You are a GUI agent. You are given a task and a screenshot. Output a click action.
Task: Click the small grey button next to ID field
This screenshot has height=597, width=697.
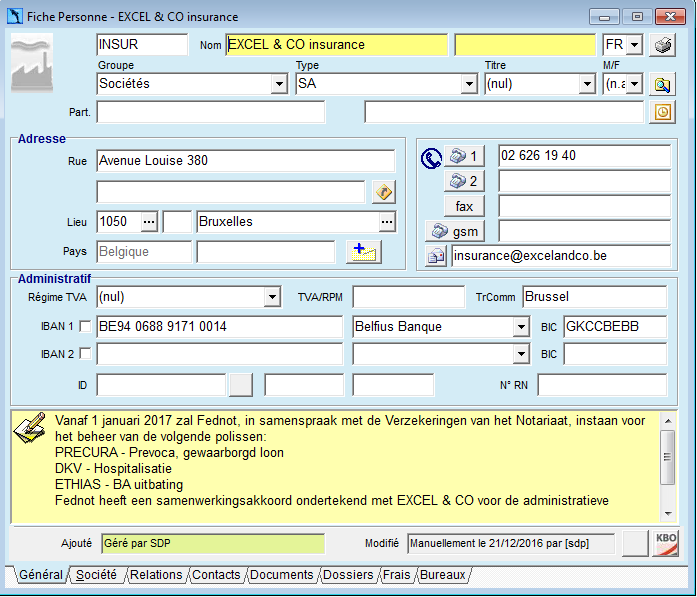pyautogui.click(x=240, y=385)
